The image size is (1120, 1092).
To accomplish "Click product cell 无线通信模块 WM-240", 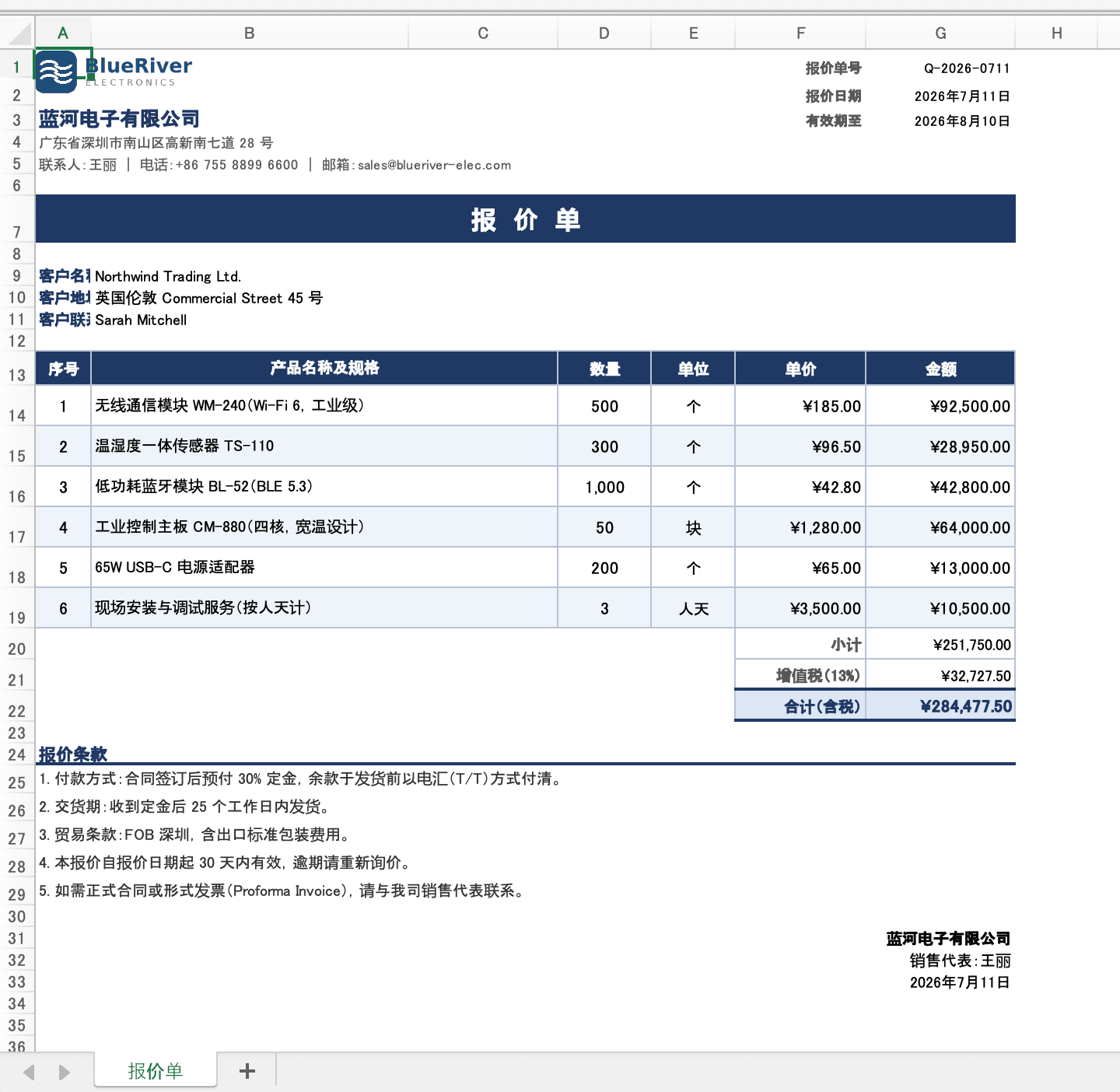I will coord(324,405).
